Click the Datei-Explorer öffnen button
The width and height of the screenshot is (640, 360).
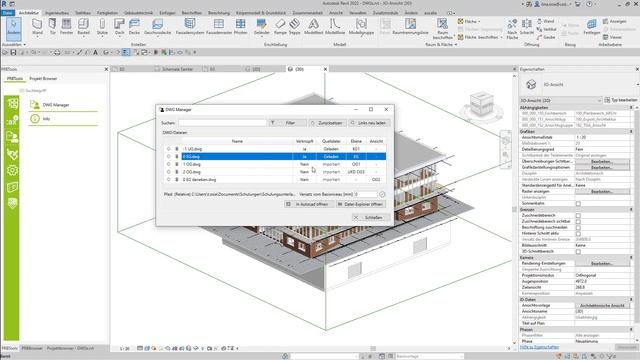pos(360,204)
